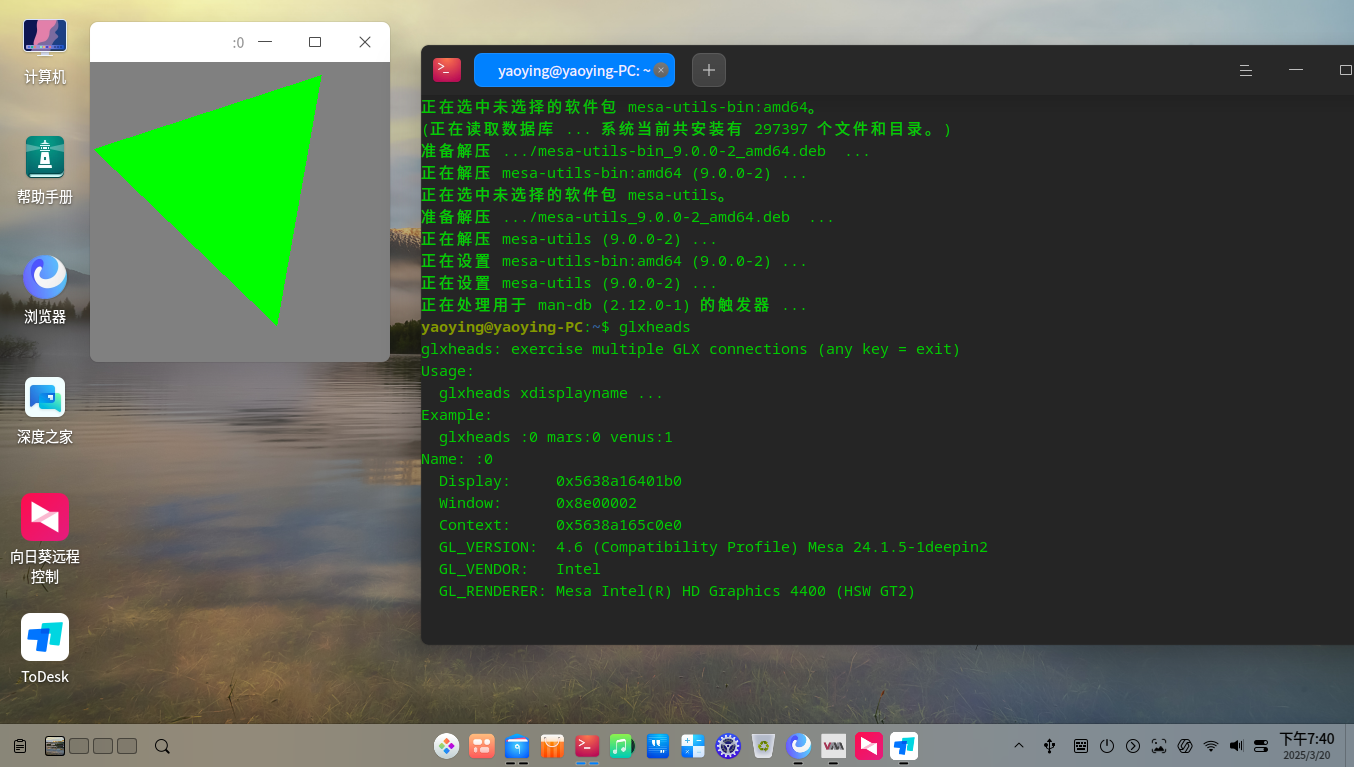
Task: Click the green triangle in the glxheads window
Action: pos(233,184)
